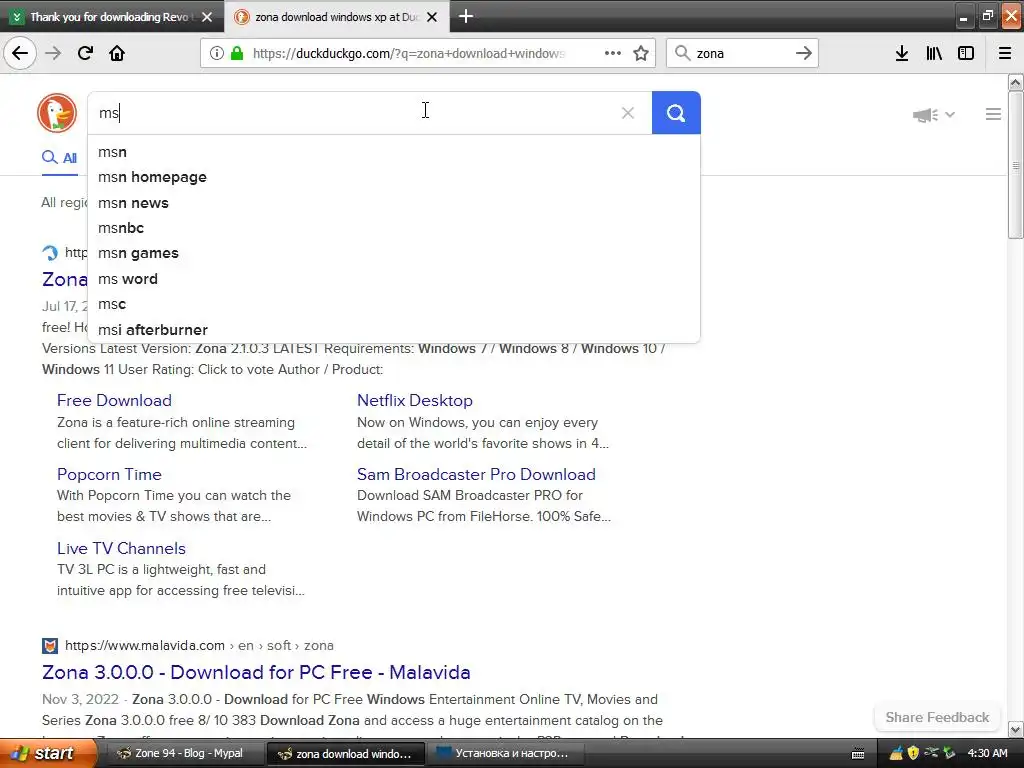Image resolution: width=1024 pixels, height=768 pixels.
Task: Open the Windows Start menu
Action: pos(48,754)
